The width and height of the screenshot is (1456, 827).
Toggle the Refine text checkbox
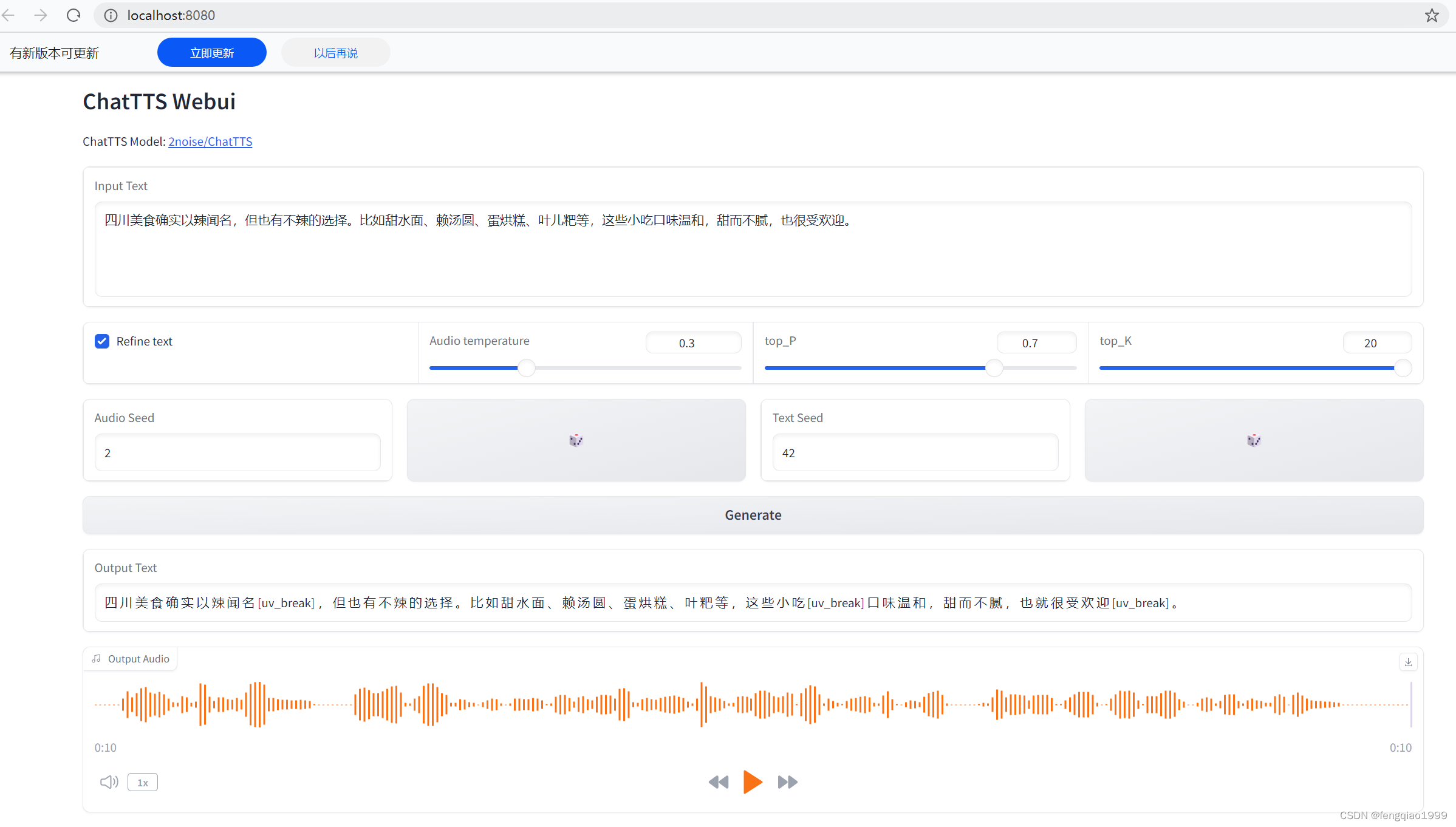coord(102,341)
